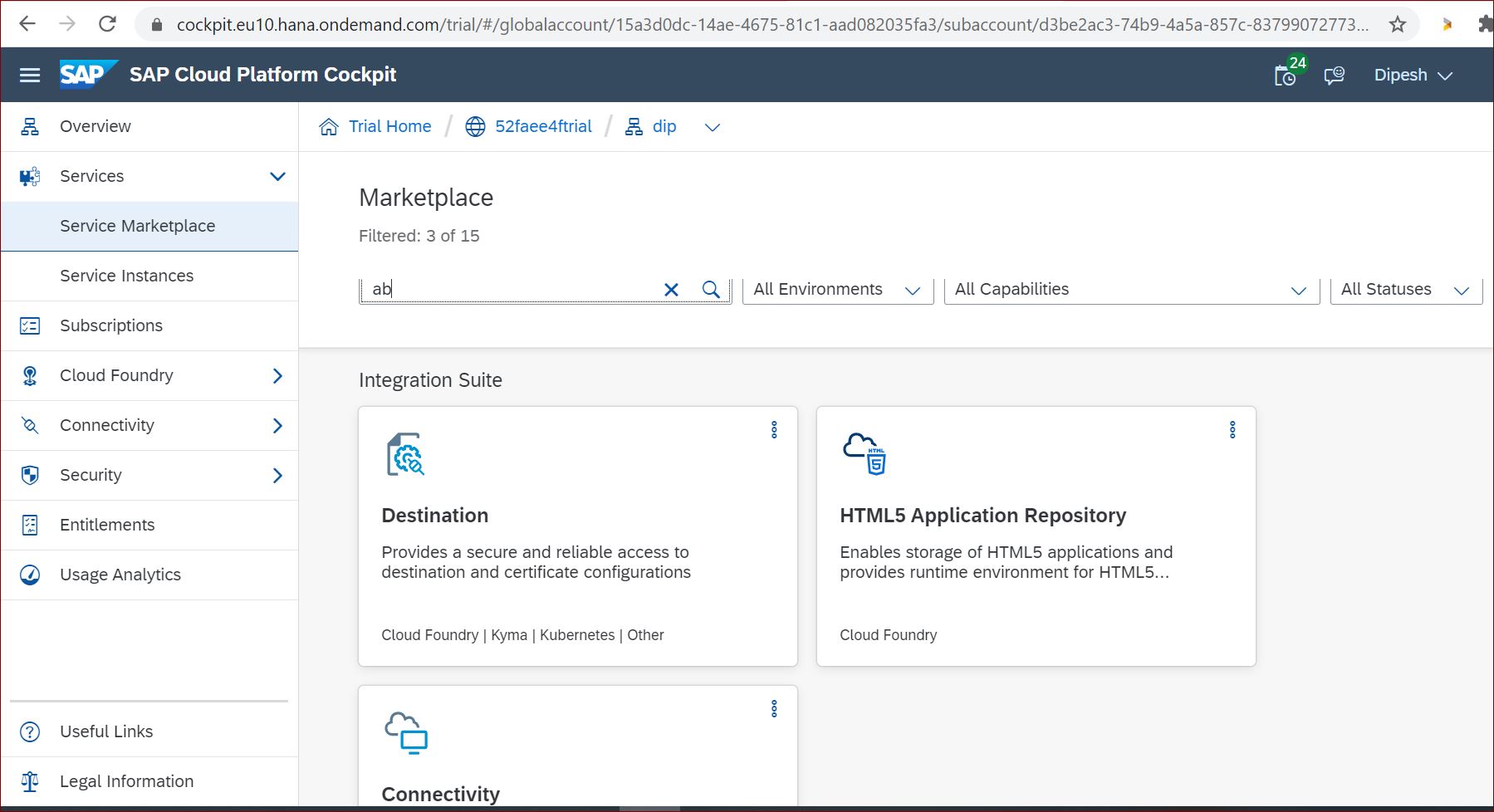The height and width of the screenshot is (812, 1494).
Task: Open HTML5 Application Repository tile actions
Action: coord(1232,429)
